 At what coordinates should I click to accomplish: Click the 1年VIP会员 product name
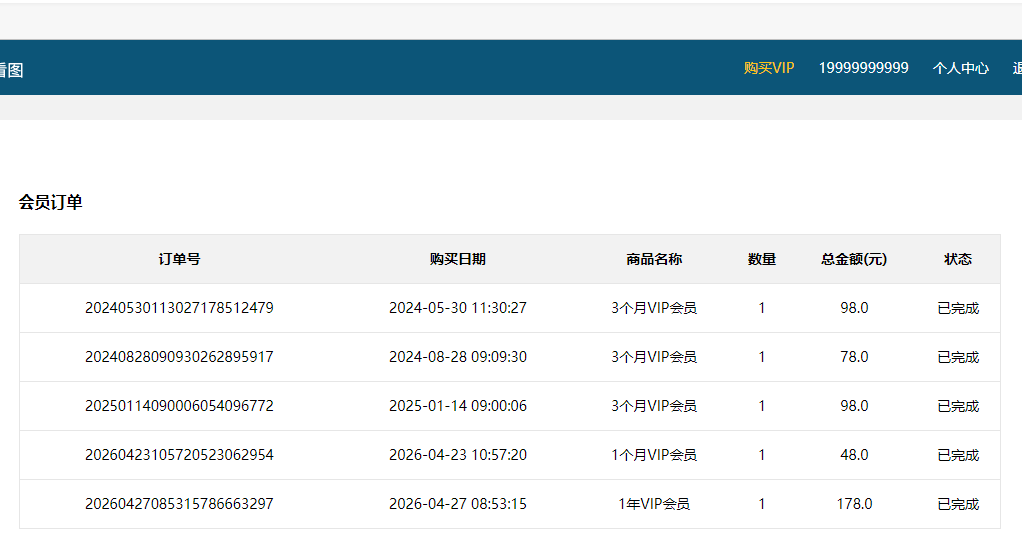[x=654, y=504]
